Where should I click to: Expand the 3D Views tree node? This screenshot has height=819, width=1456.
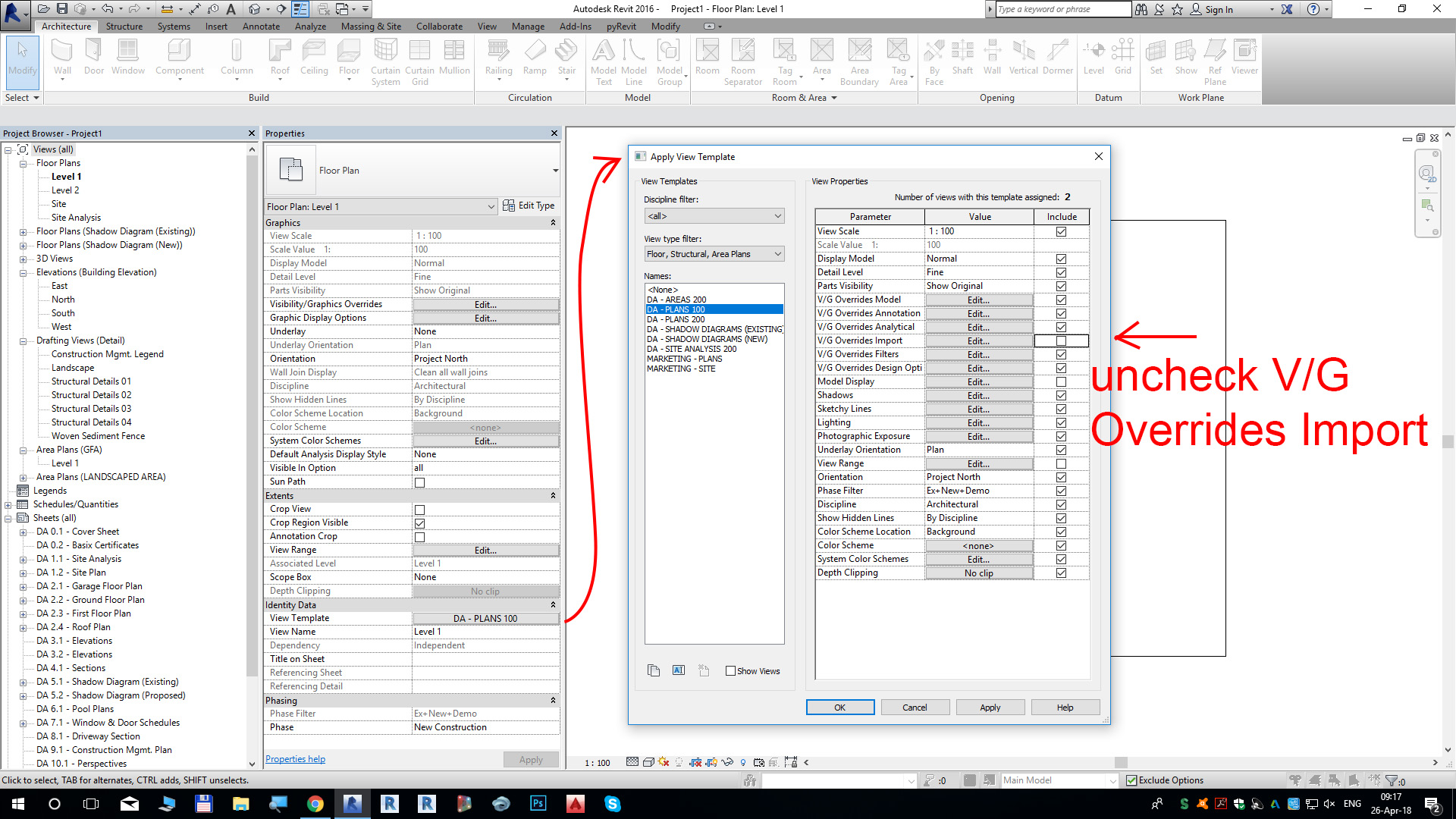[x=23, y=259]
